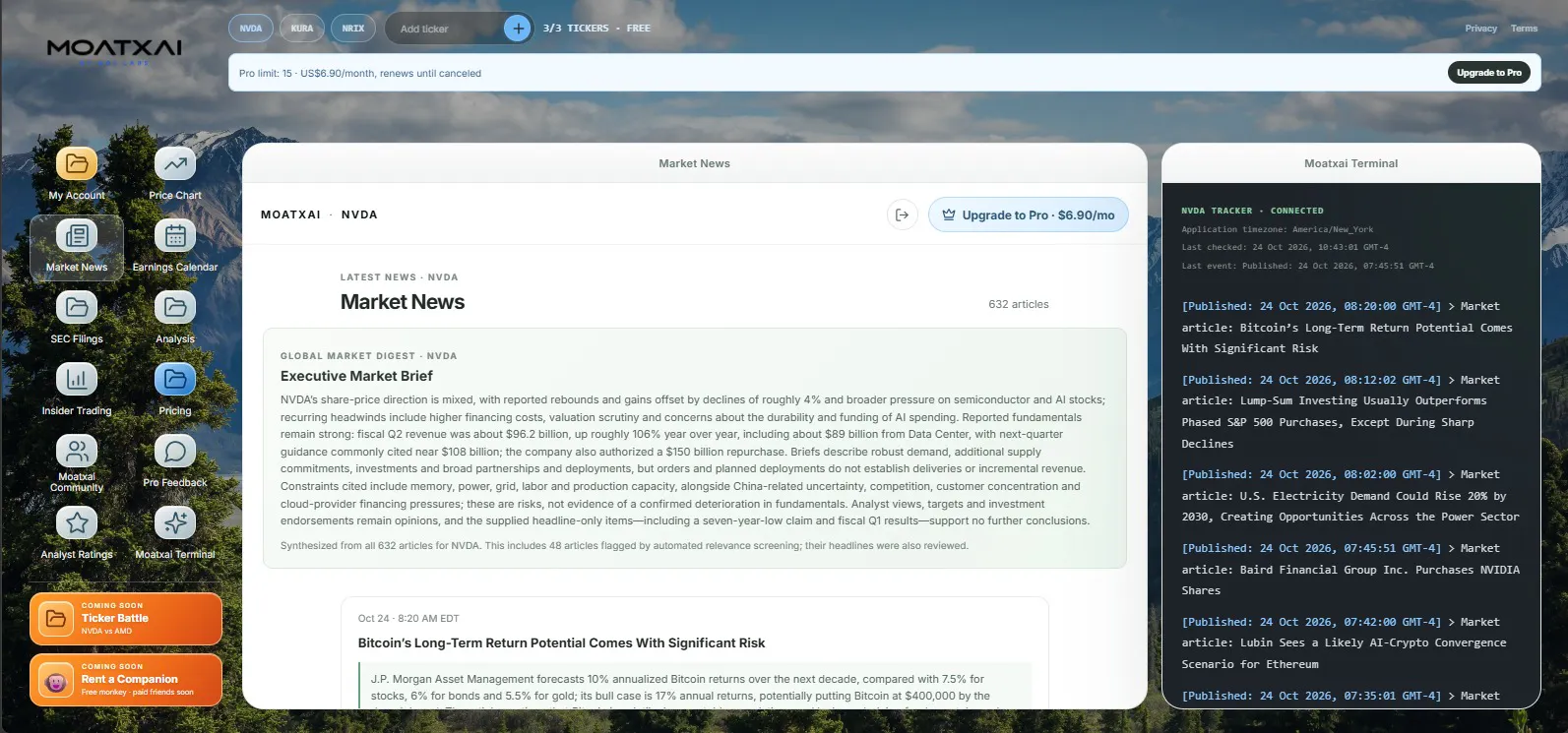Open the Privacy link
The width and height of the screenshot is (1568, 733).
coord(1480,29)
